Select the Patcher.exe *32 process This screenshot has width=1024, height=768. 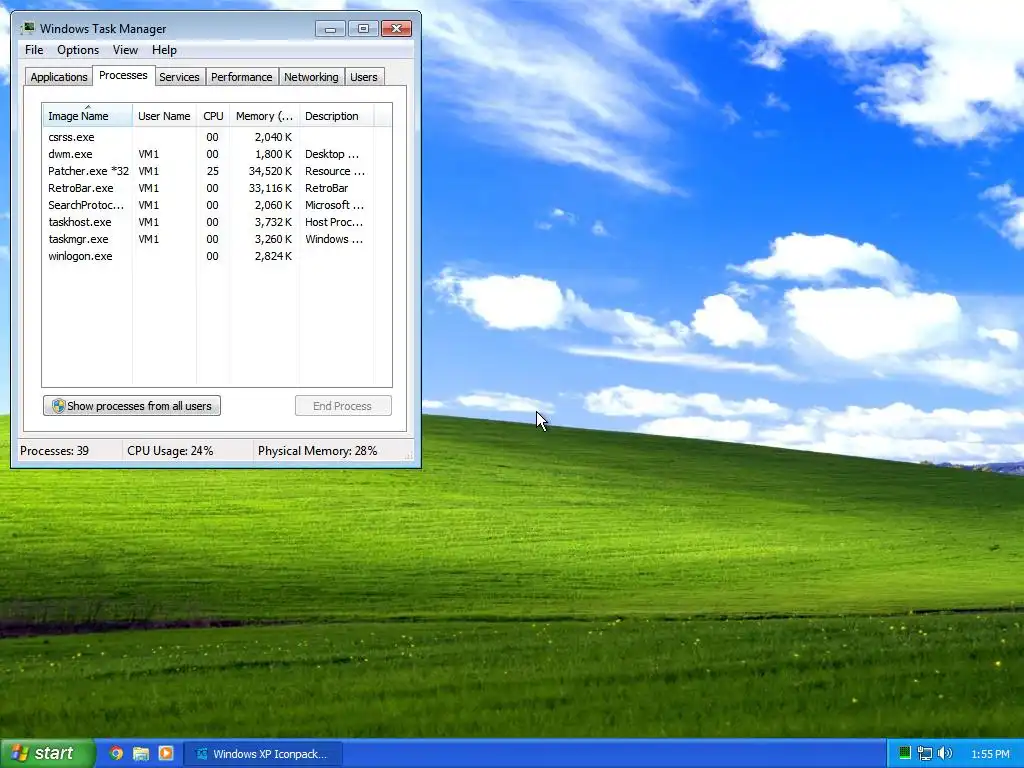(x=217, y=171)
